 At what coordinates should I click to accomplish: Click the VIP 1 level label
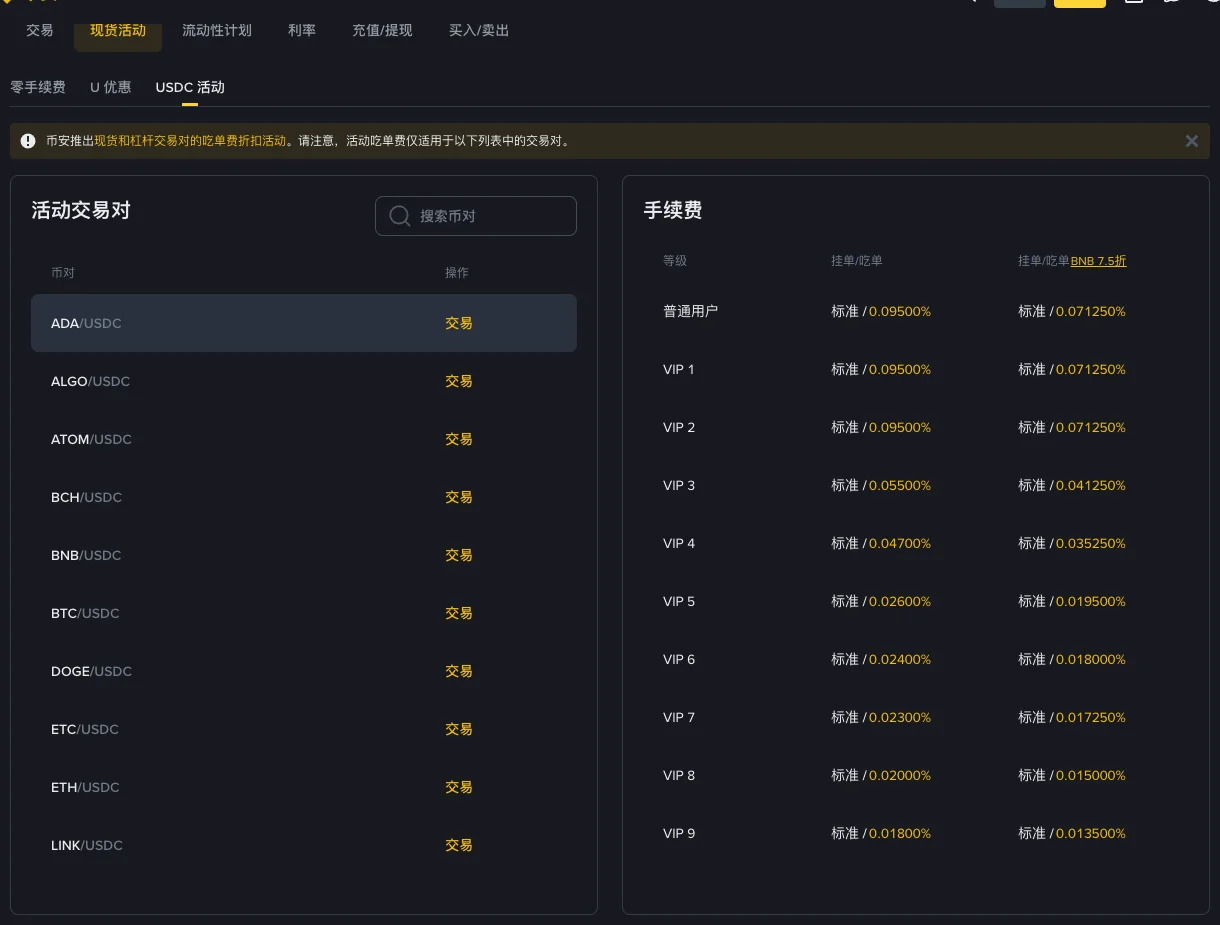(x=678, y=369)
